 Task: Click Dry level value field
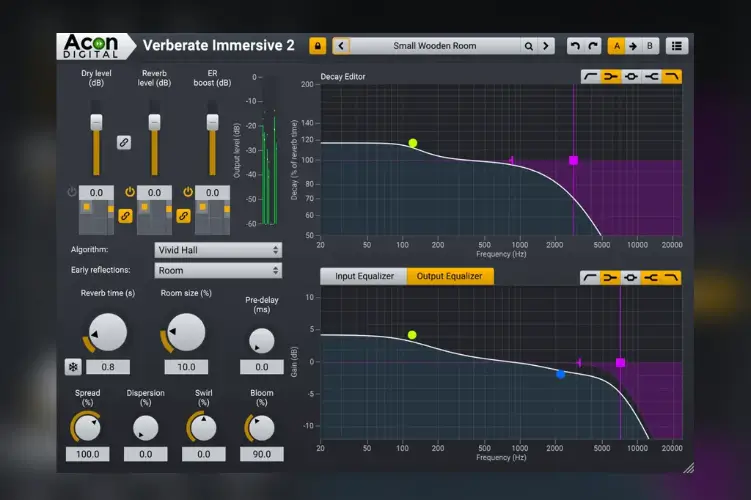pyautogui.click(x=96, y=193)
